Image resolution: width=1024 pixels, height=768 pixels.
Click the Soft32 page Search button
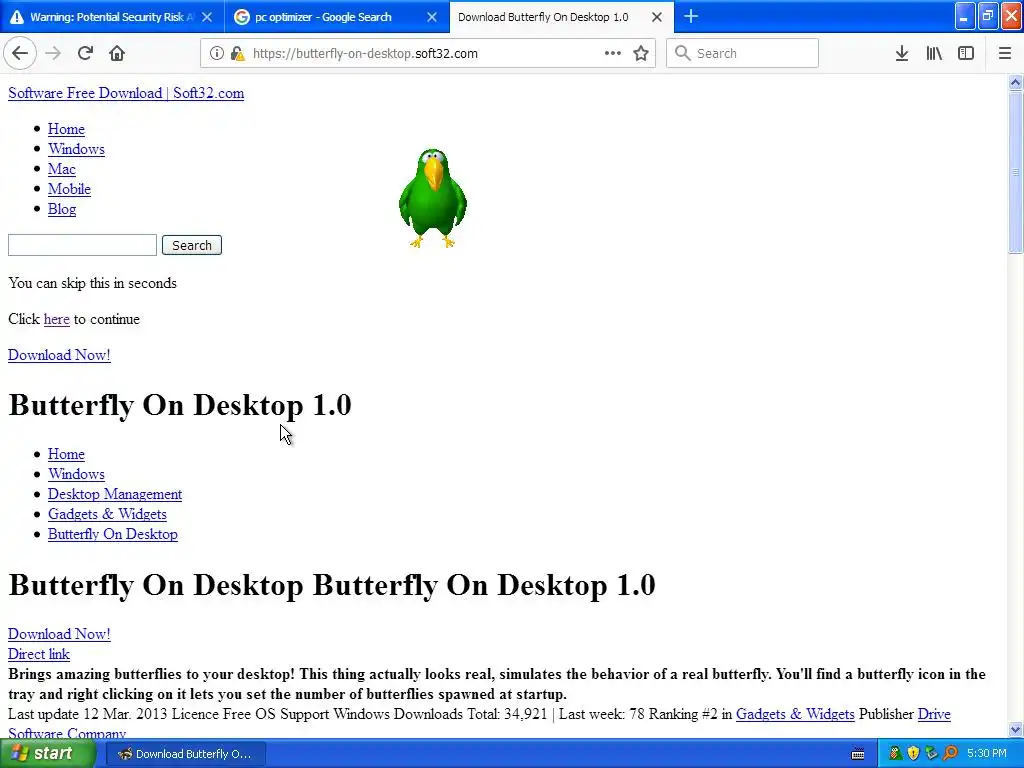pos(191,245)
